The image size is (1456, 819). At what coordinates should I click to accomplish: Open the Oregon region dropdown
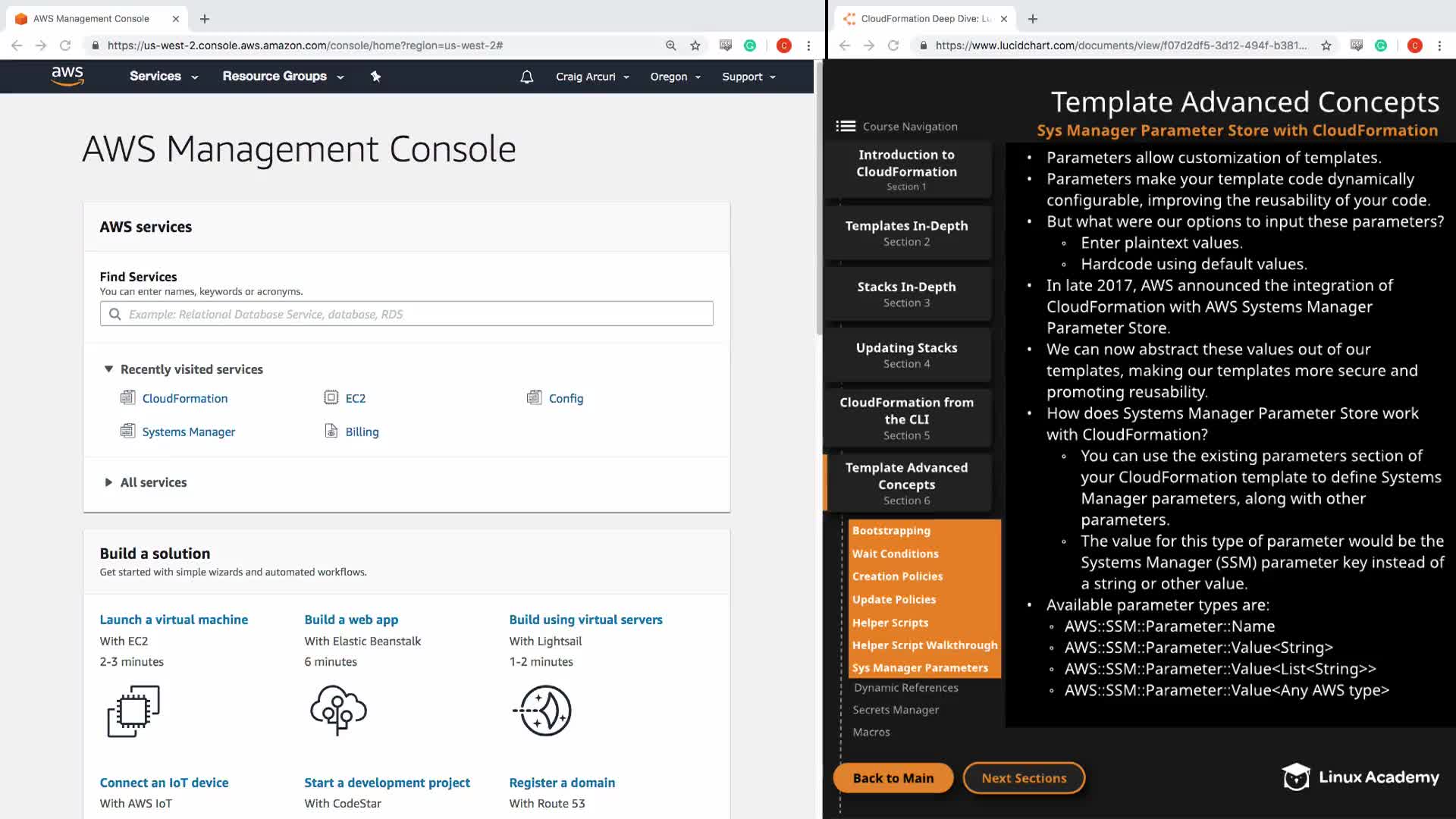point(675,77)
